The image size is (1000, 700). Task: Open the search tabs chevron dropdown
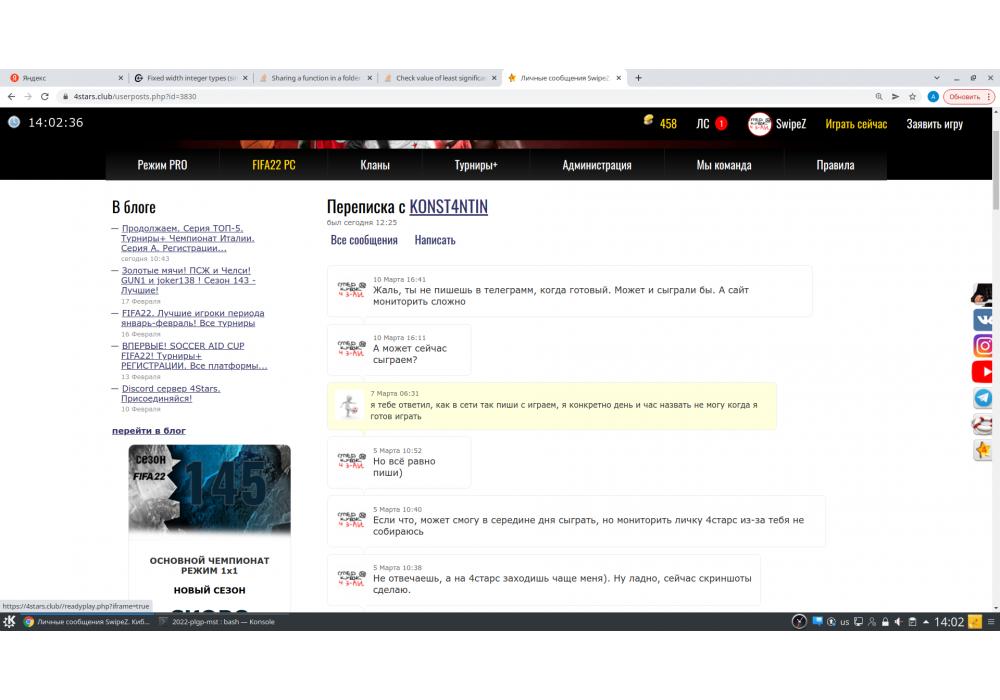tap(936, 77)
